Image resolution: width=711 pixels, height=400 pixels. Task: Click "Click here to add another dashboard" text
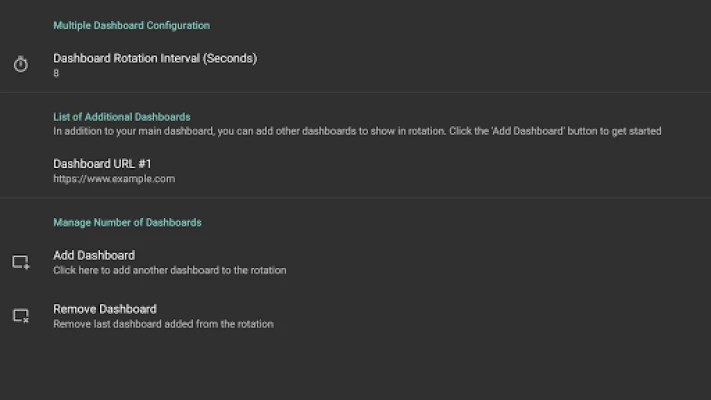pos(169,270)
